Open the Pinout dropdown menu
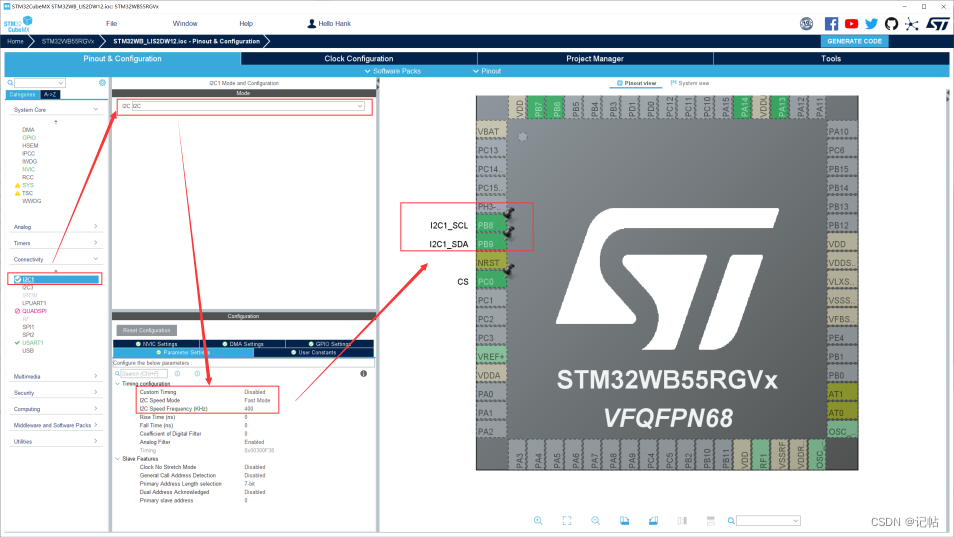This screenshot has width=954, height=537. point(487,71)
